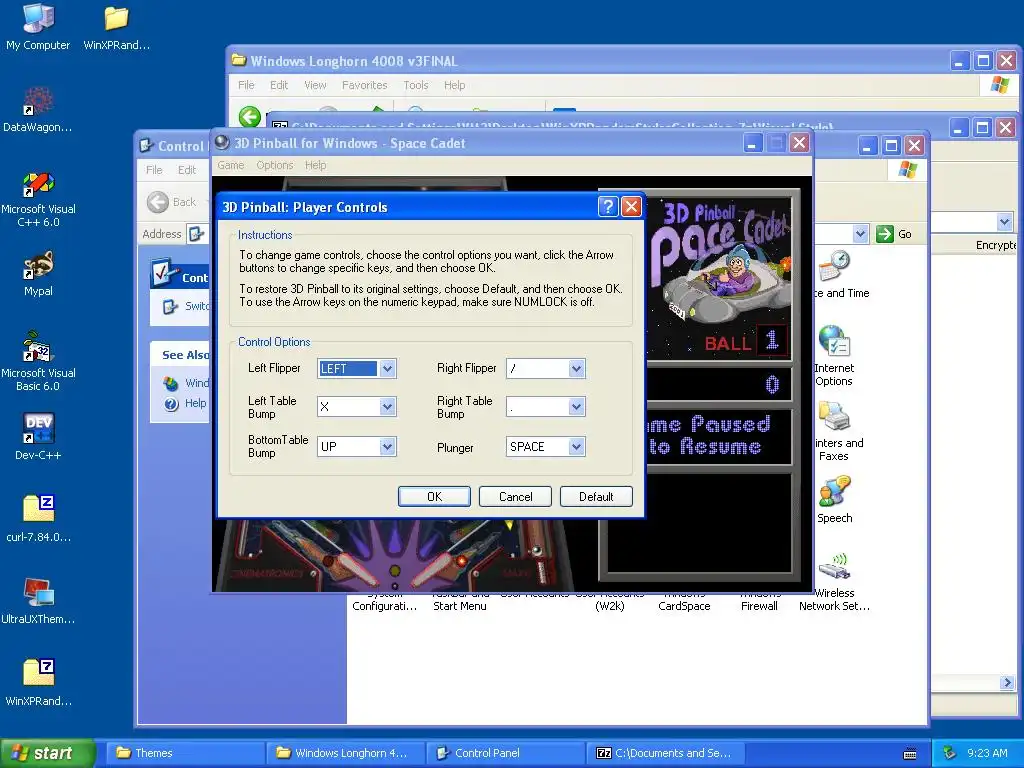Click Windows CardSpace label in Control Panel
The width and height of the screenshot is (1024, 768).
(x=684, y=600)
